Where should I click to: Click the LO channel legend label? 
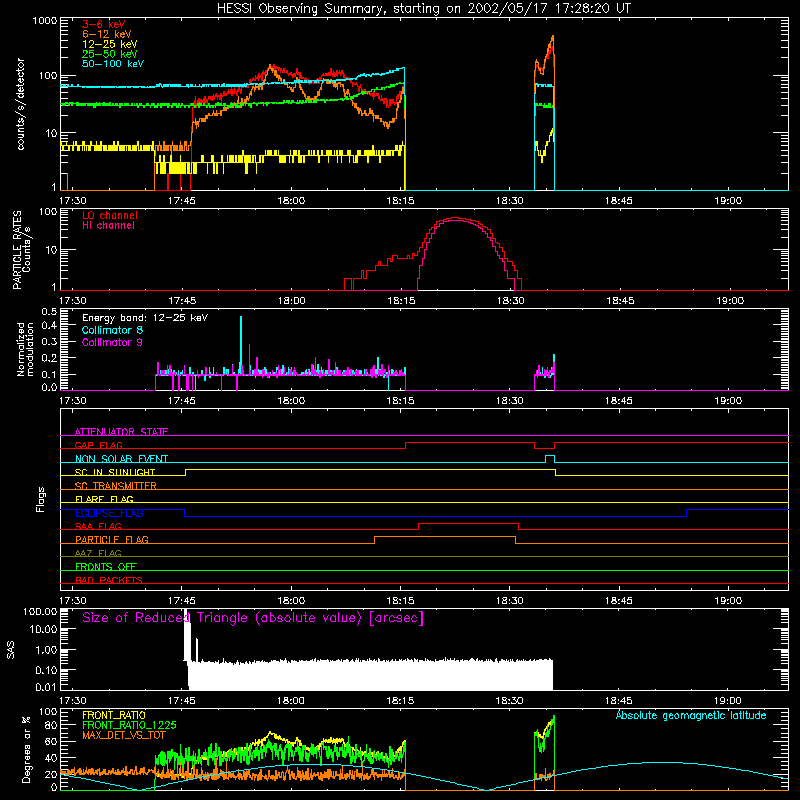tap(110, 215)
